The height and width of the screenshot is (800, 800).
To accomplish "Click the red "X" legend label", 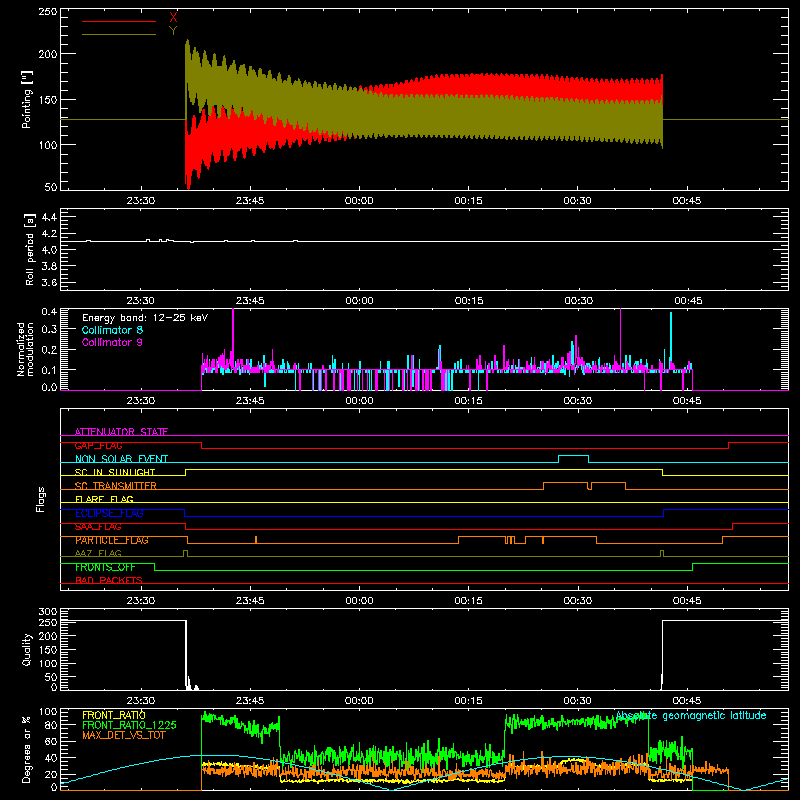I will click(173, 18).
